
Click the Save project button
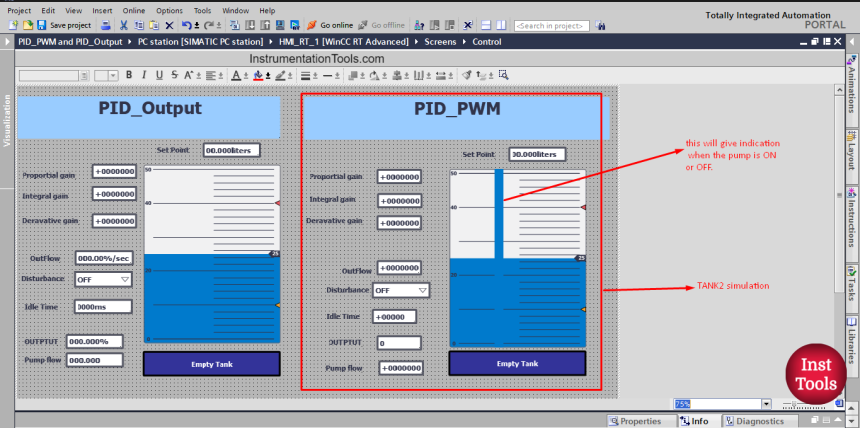pyautogui.click(x=64, y=25)
